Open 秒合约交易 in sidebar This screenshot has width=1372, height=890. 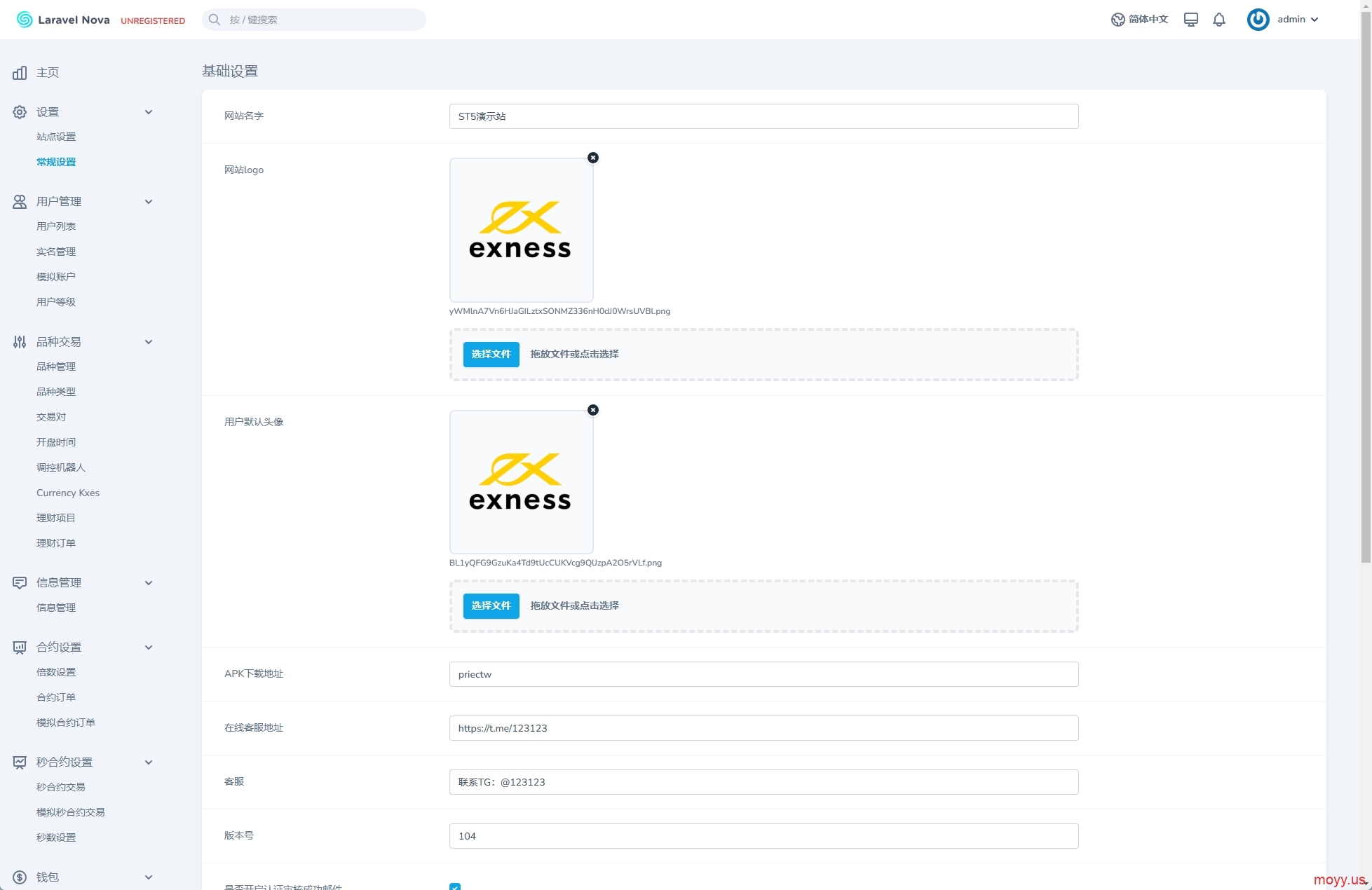click(61, 787)
